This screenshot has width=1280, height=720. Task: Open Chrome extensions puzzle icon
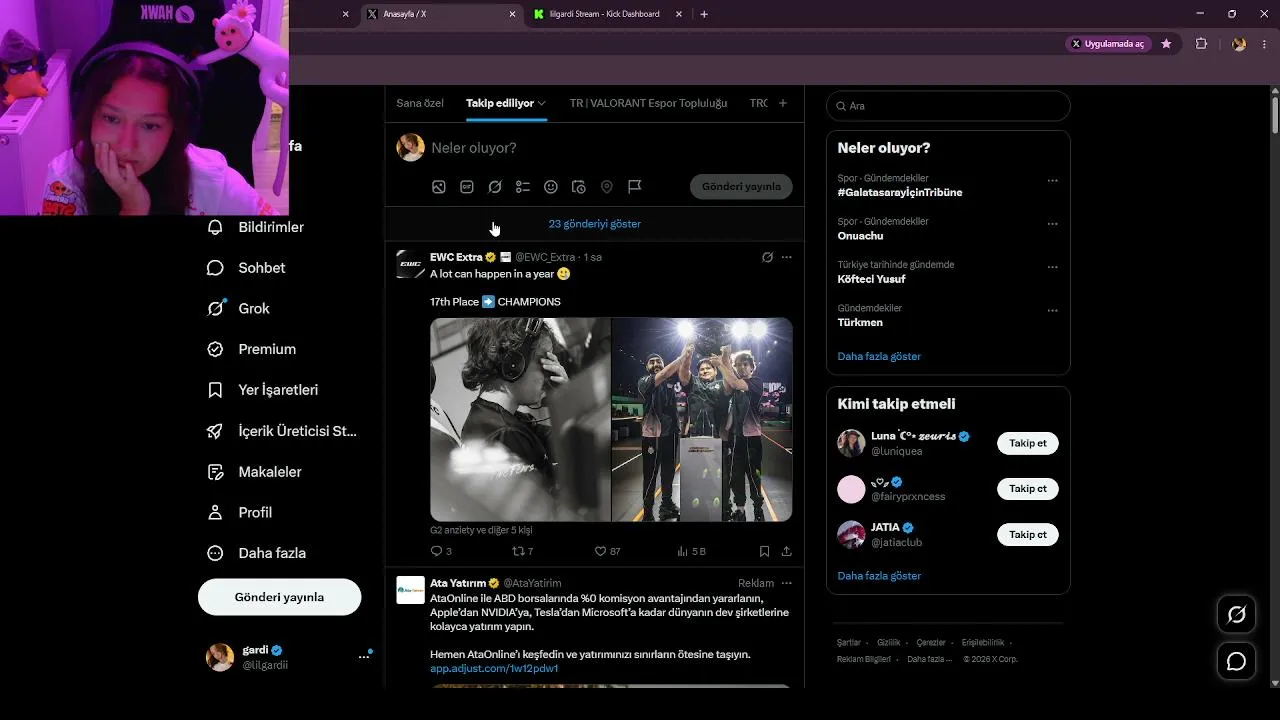[x=1202, y=44]
